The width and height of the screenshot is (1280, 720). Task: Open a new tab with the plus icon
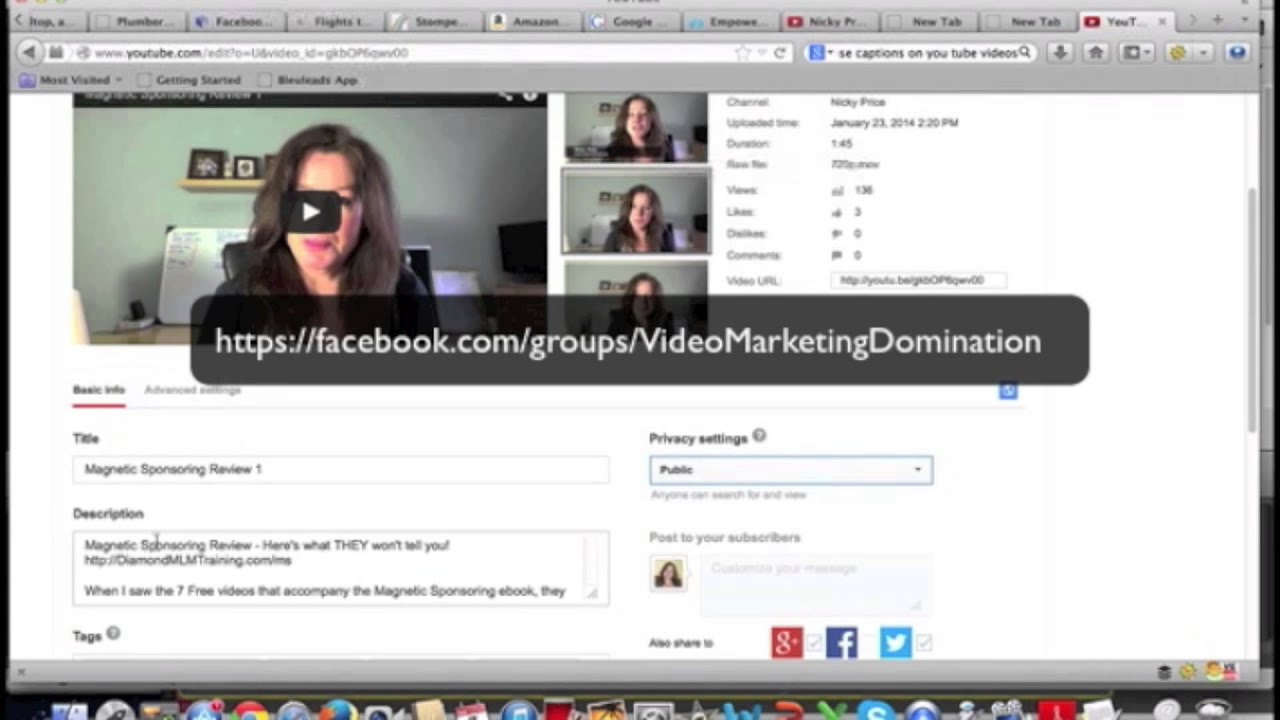tap(1217, 21)
